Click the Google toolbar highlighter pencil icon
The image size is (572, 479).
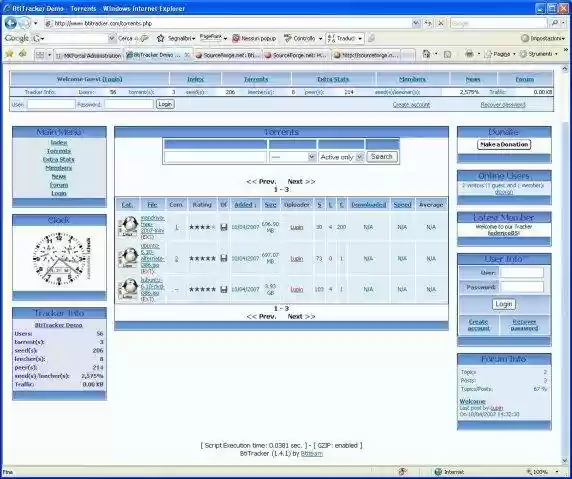click(371, 38)
